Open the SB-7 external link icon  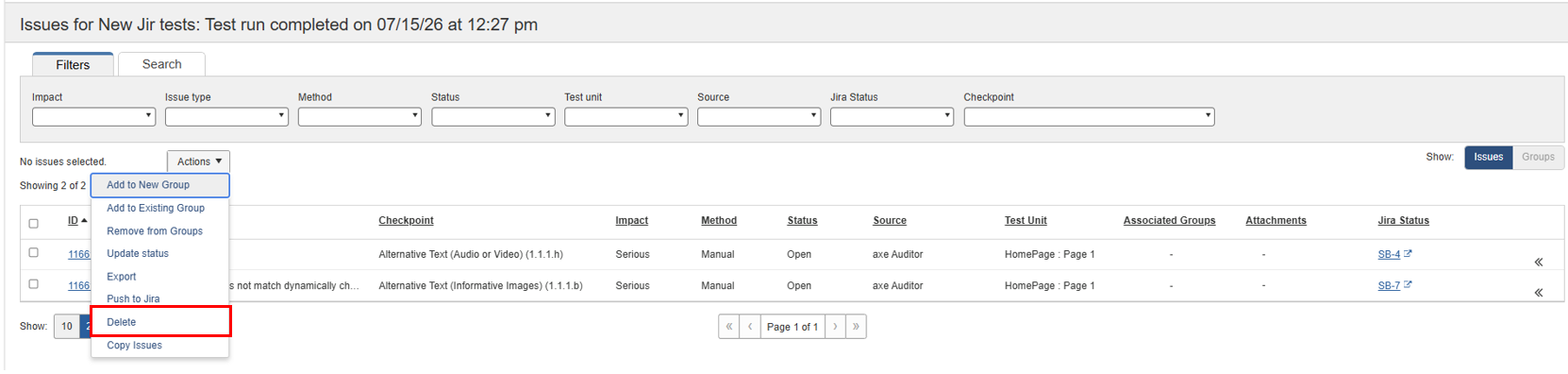click(1408, 285)
